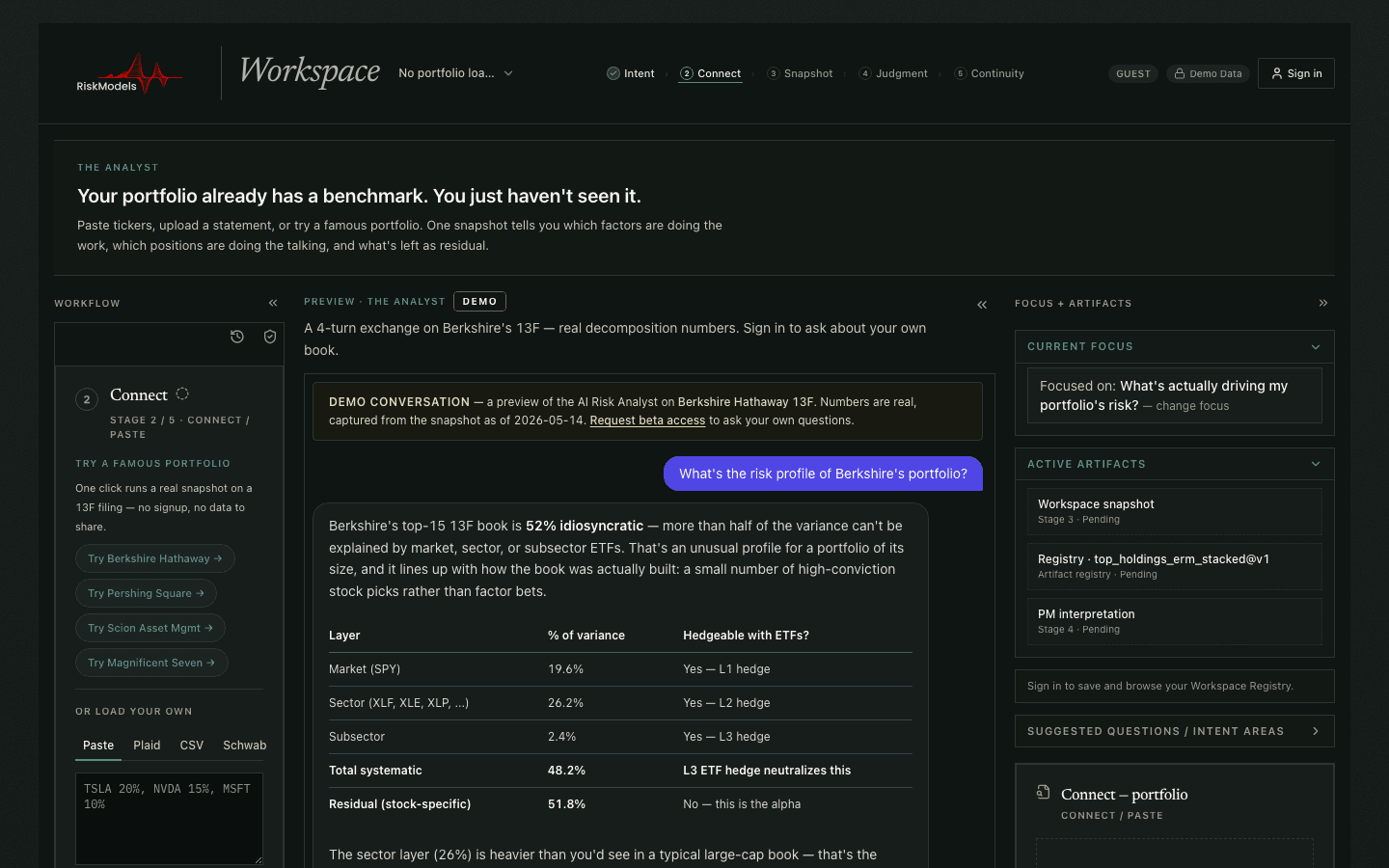Click the Hedgeable with ETFs? column header
Viewport: 1389px width, 868px height.
pos(746,636)
